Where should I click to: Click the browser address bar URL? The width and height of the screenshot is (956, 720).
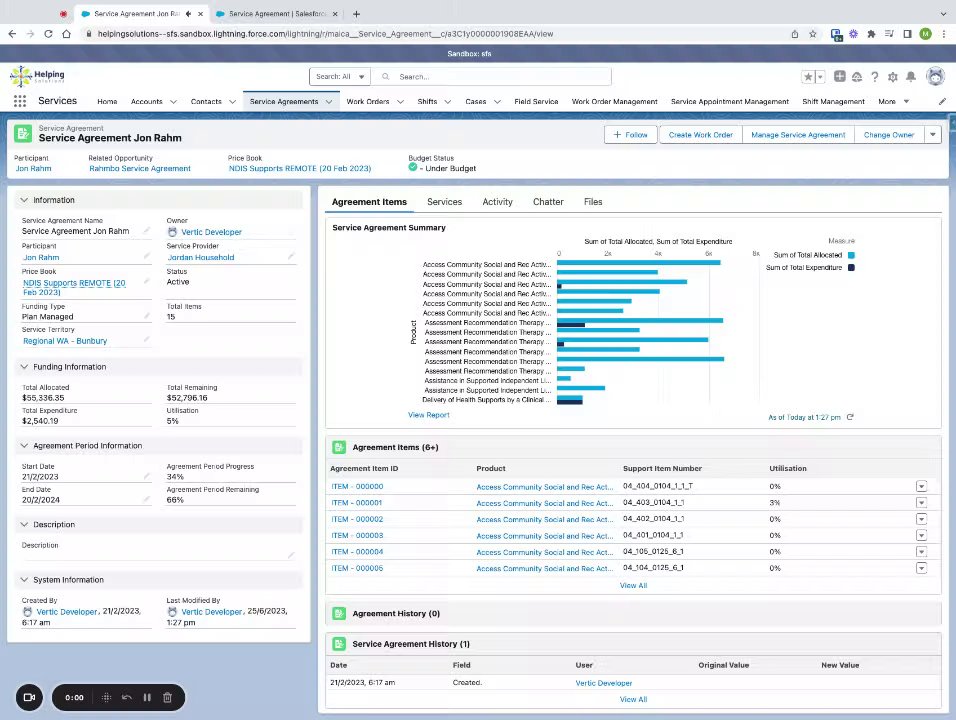click(x=326, y=34)
